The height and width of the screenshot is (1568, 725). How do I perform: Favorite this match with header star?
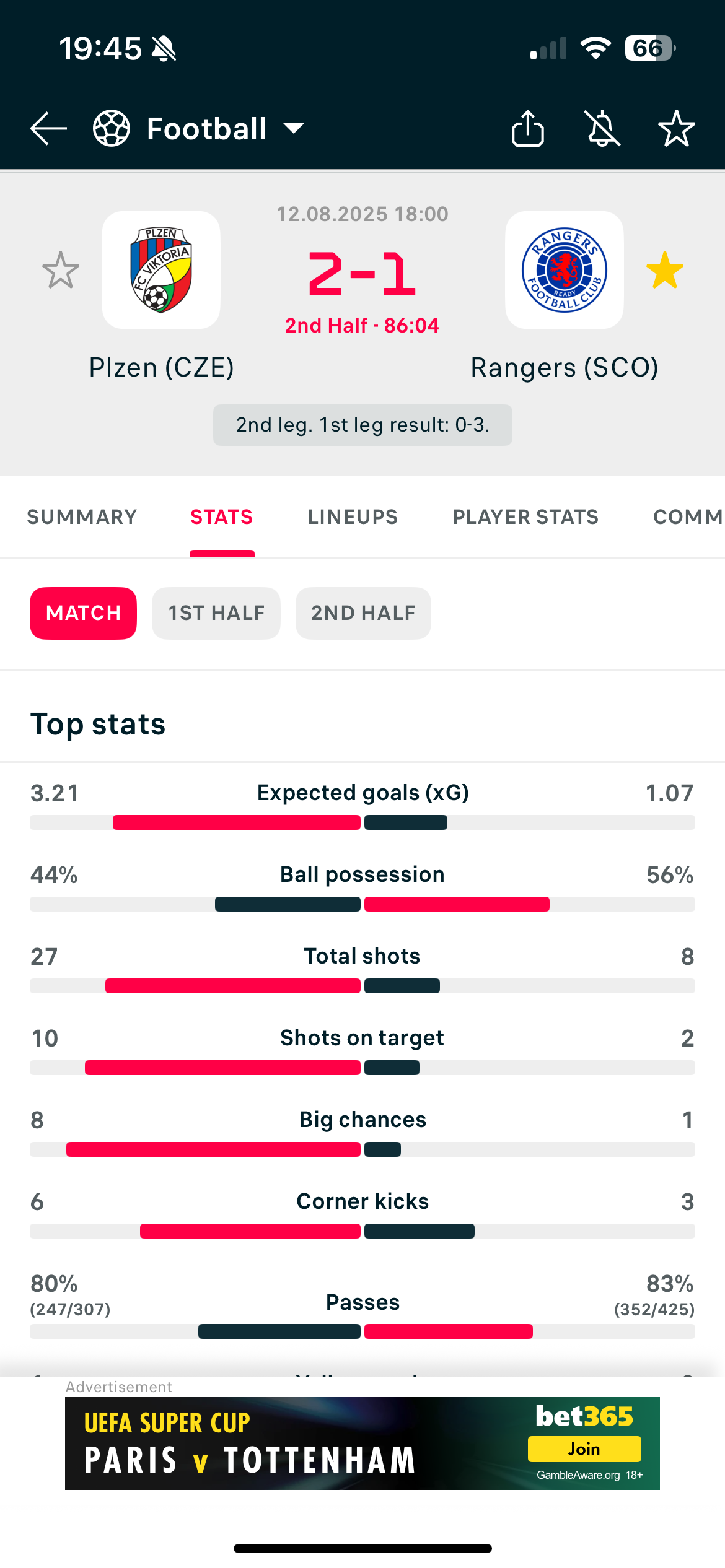[x=676, y=128]
